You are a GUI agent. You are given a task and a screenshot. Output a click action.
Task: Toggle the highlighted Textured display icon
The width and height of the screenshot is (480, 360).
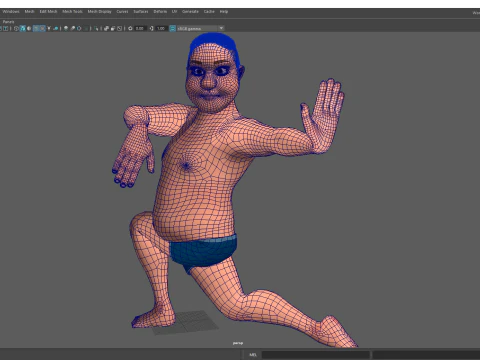(x=42, y=29)
